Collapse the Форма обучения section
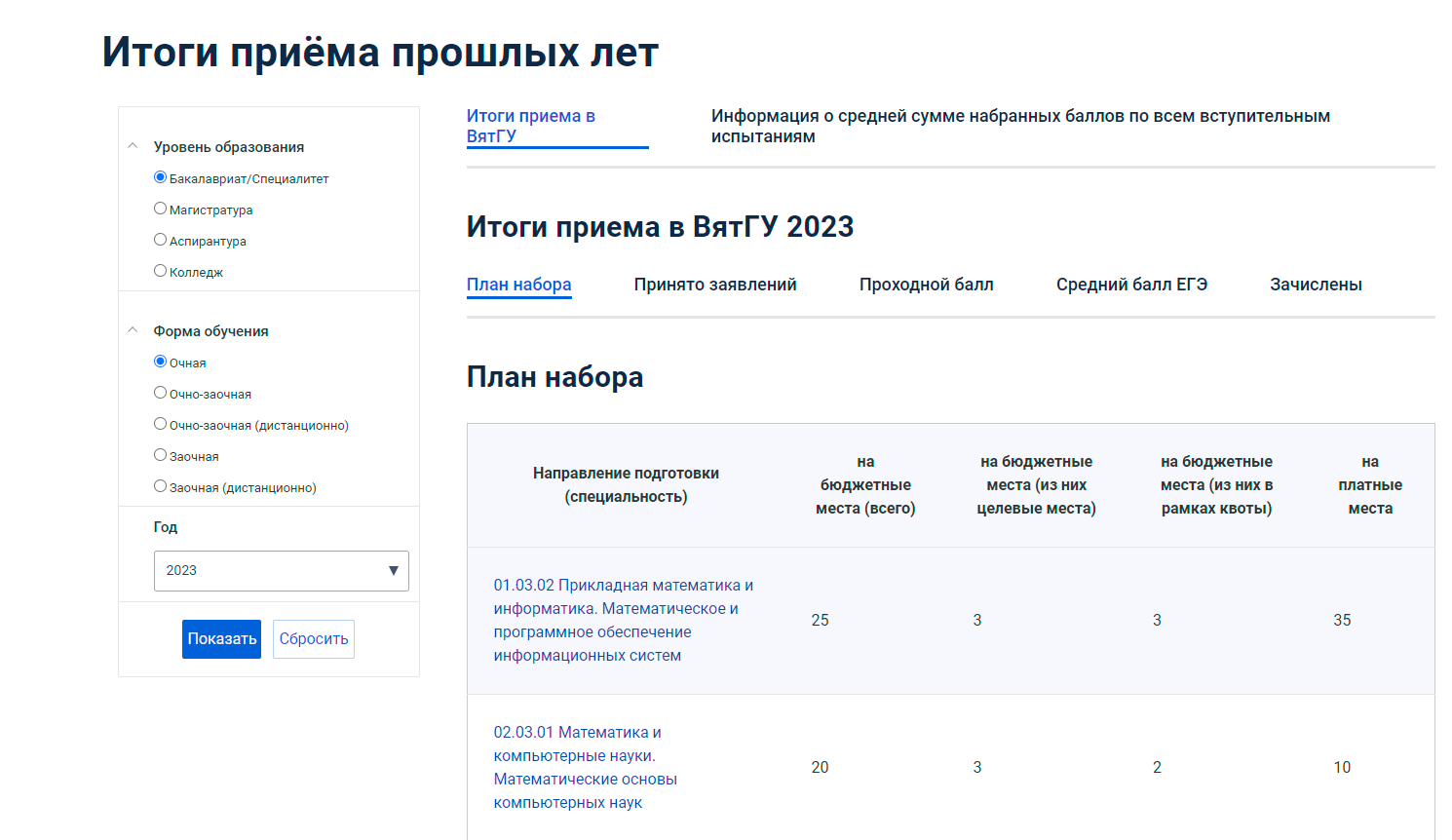Viewport: 1452px width, 840px height. [133, 330]
